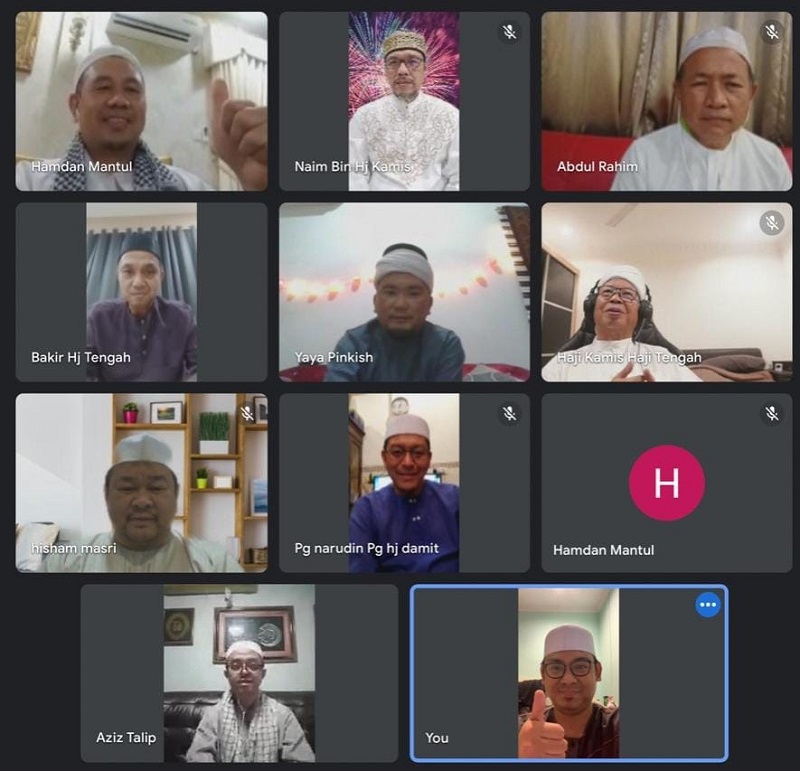Click the 'Bakir Hj Tengah' name label
The image size is (800, 771).
[x=81, y=357]
